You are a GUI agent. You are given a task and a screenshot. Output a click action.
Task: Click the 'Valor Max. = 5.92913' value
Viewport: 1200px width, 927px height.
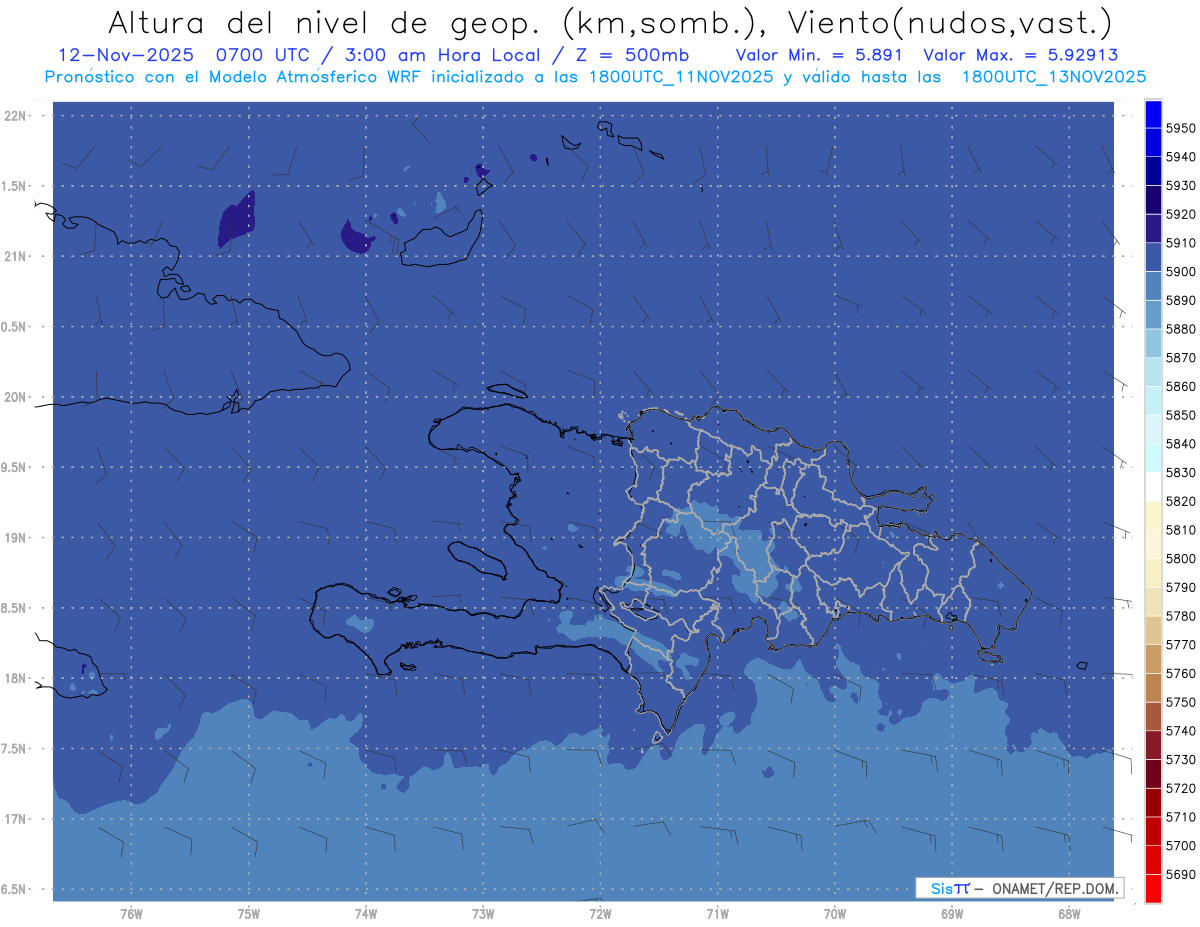(x=1021, y=55)
